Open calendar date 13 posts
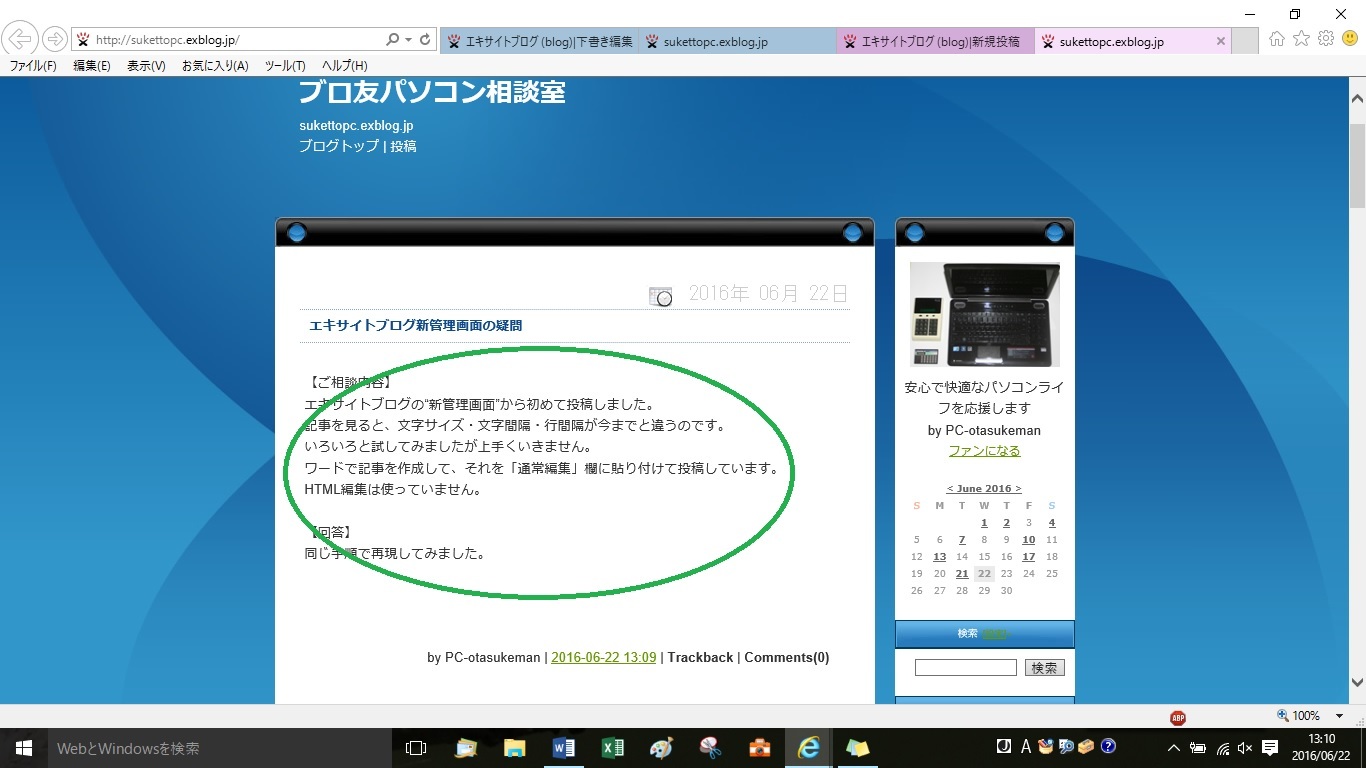 939,557
